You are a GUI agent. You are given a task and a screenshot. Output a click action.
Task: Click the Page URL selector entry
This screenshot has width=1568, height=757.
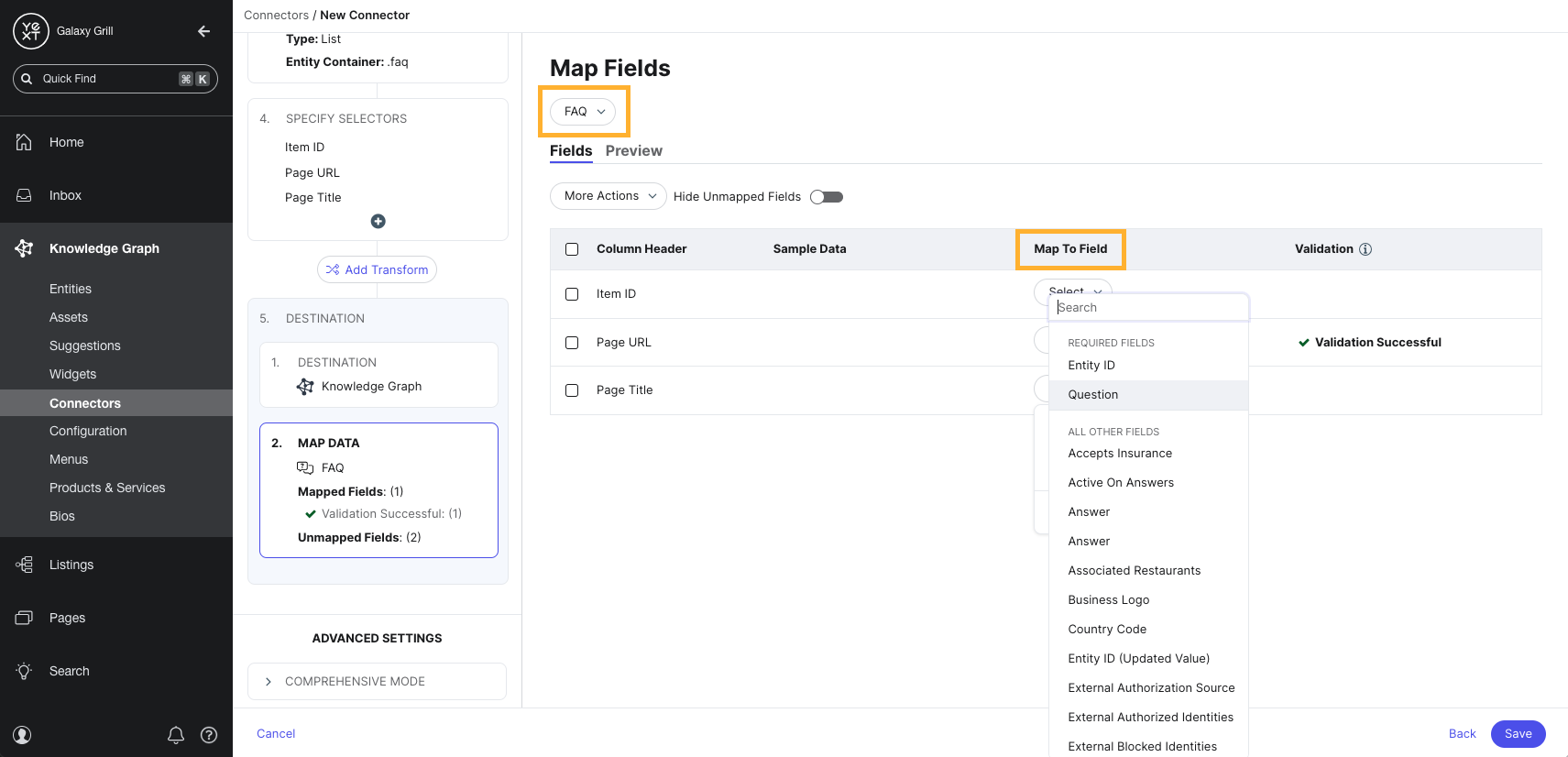[312, 172]
